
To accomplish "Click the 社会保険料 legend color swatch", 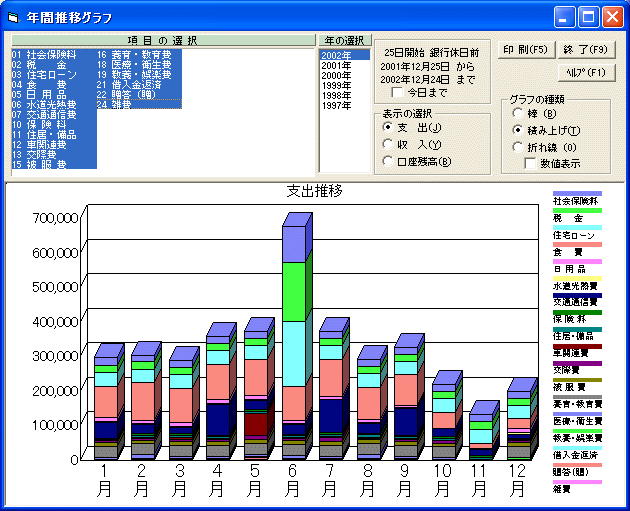I will coord(577,194).
